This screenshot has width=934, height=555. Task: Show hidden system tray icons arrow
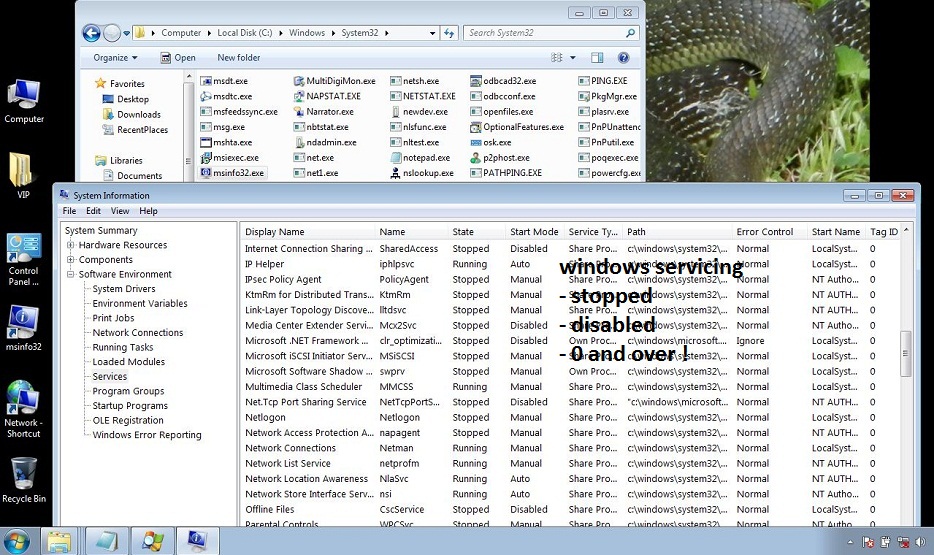click(x=850, y=542)
